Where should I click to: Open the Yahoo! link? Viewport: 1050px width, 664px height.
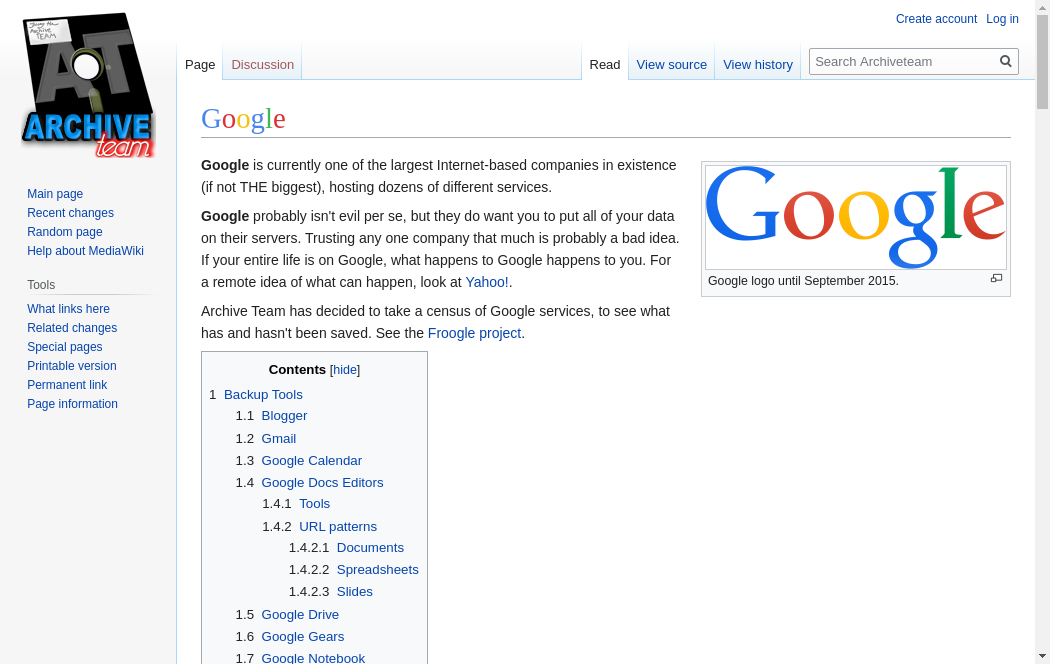[x=486, y=282]
